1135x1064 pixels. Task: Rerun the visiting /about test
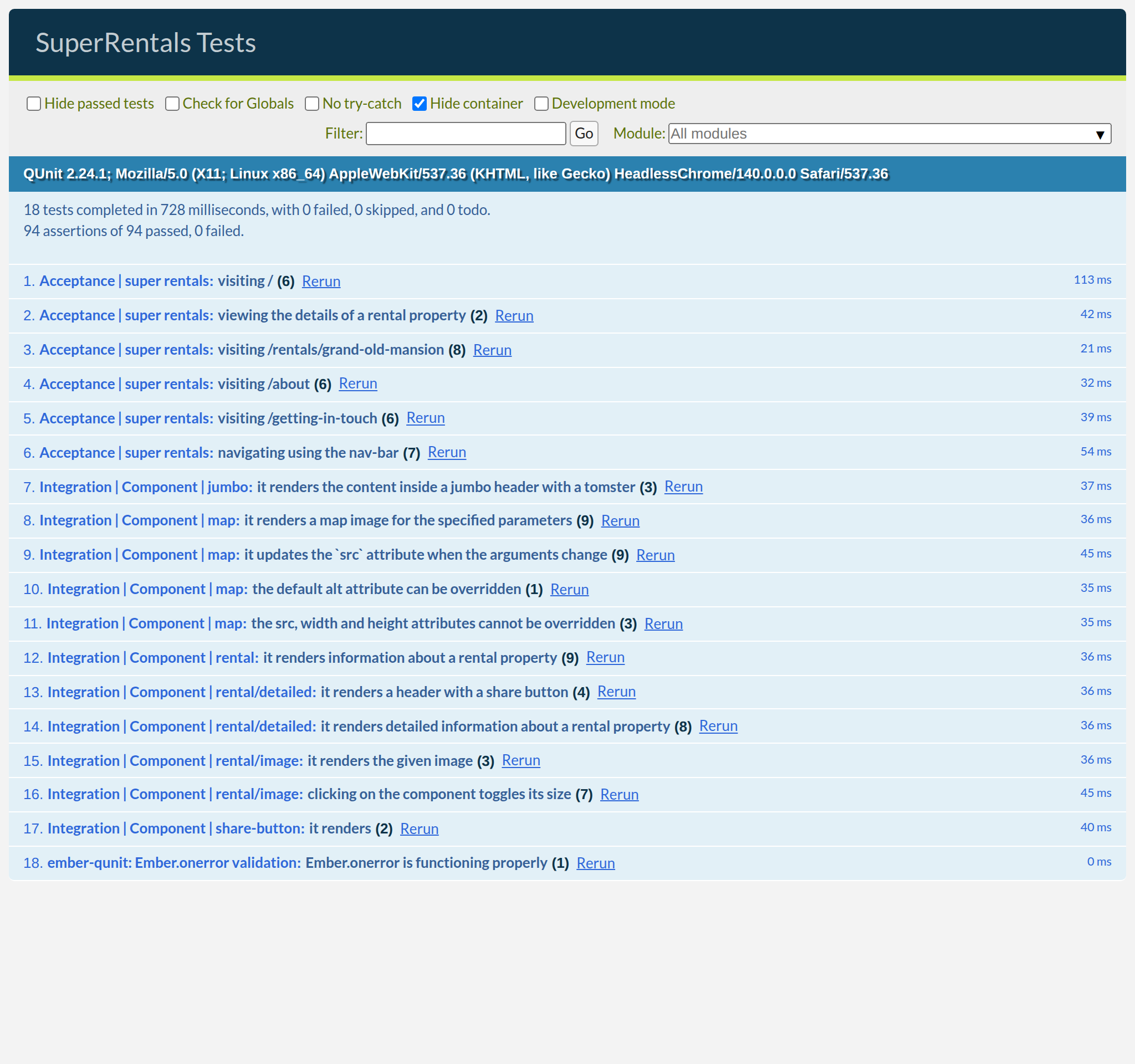coord(357,383)
